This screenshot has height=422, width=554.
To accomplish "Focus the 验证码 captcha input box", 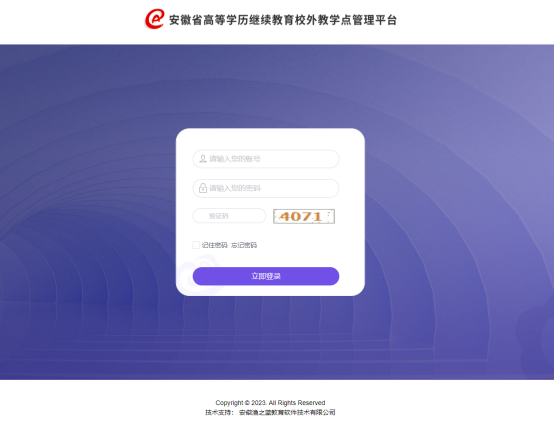I will [x=229, y=216].
